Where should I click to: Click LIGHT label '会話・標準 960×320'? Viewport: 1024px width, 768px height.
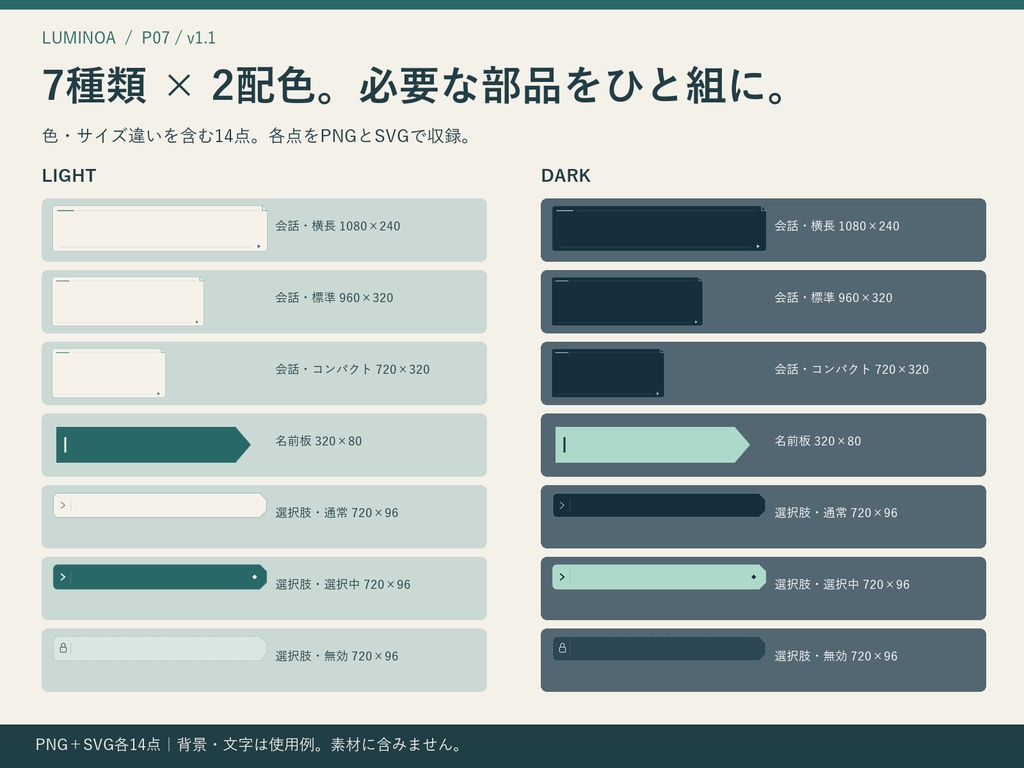[x=334, y=298]
